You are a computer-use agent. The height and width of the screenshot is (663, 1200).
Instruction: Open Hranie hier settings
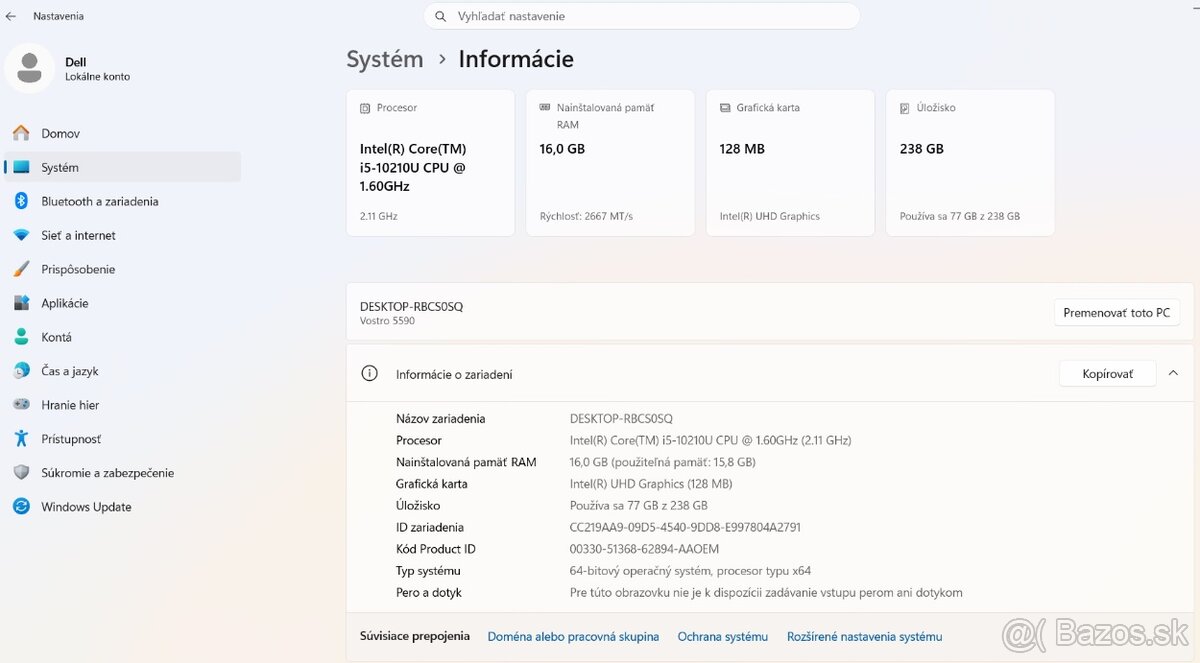pos(123,405)
